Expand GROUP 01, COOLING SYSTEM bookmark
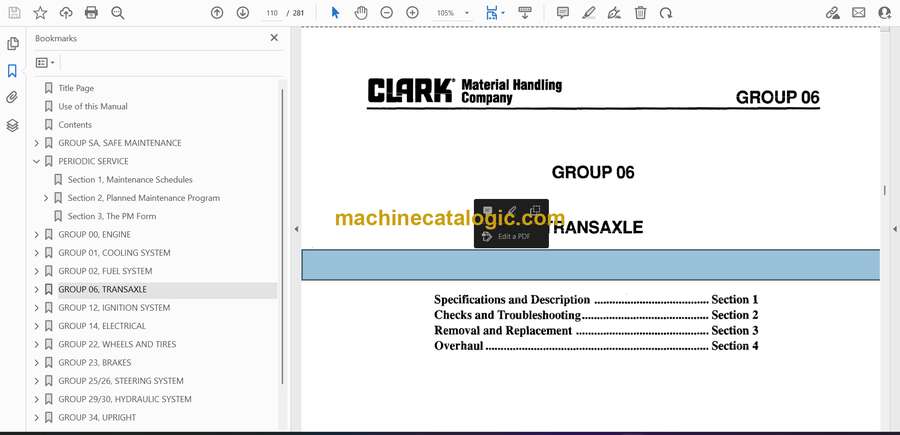The image size is (900, 435). pos(37,253)
